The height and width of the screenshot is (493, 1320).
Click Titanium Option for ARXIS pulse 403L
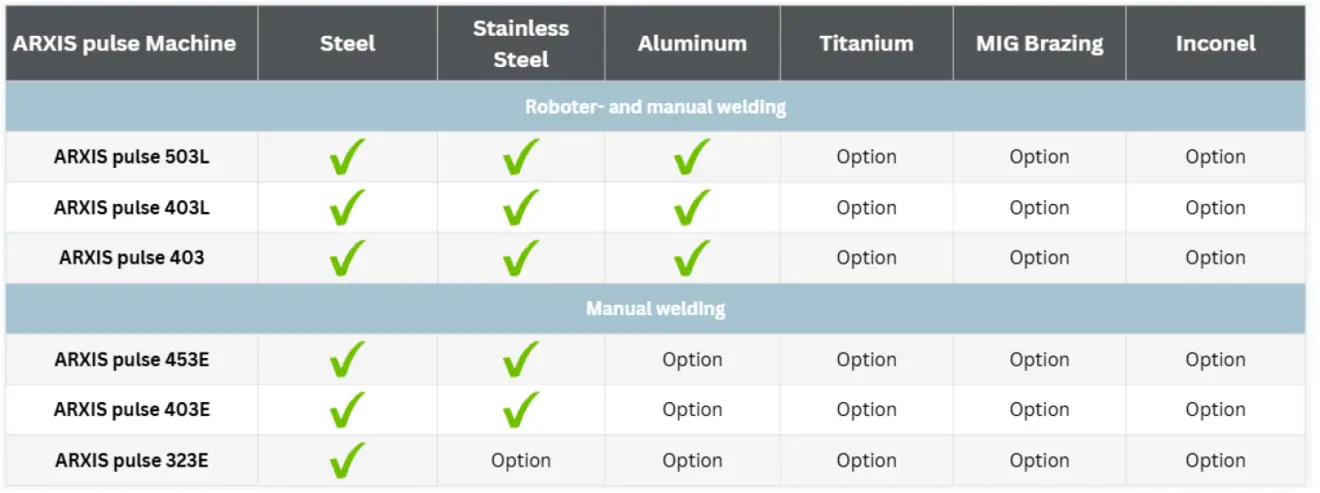click(866, 207)
